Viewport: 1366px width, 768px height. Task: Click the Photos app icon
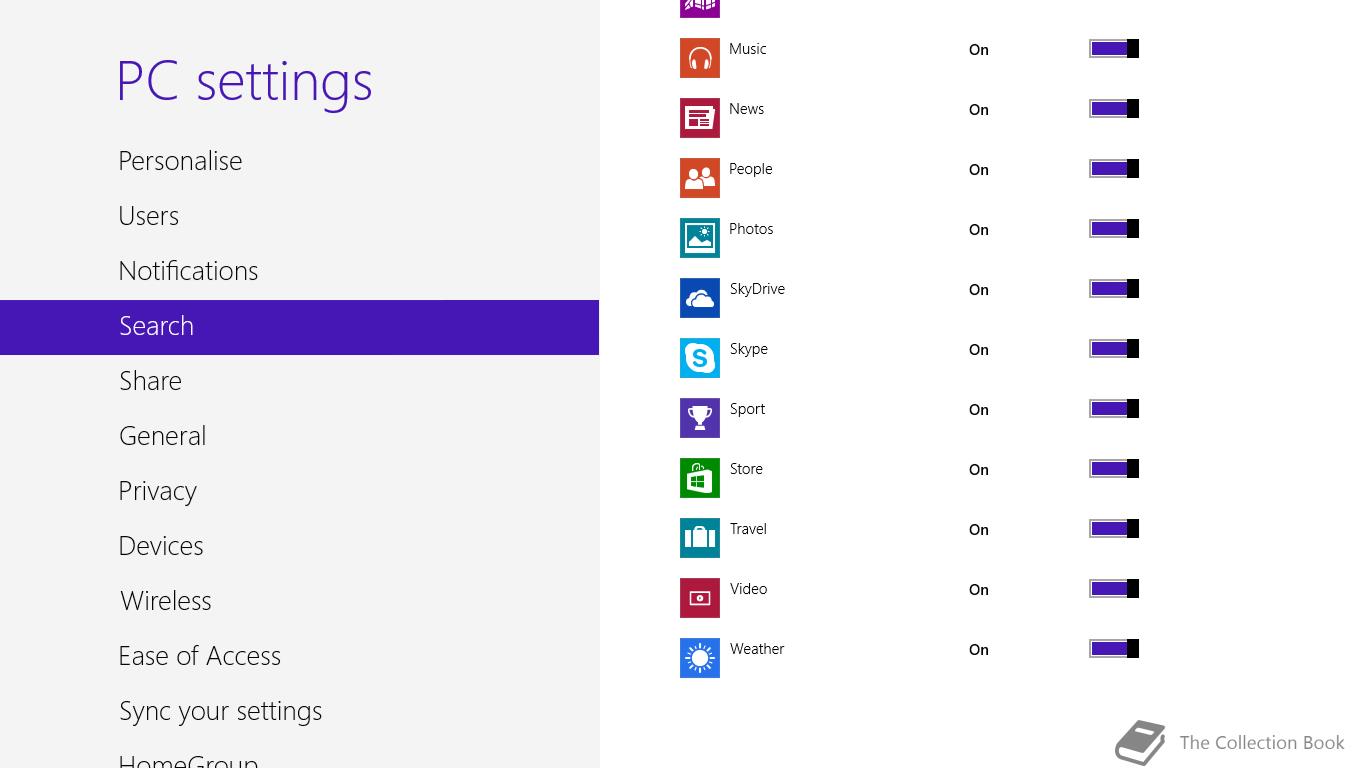pos(700,238)
